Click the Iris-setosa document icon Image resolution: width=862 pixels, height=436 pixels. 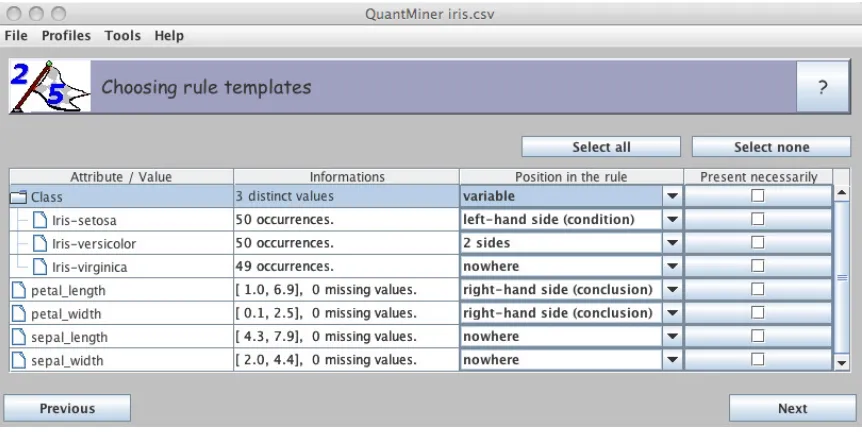click(40, 220)
